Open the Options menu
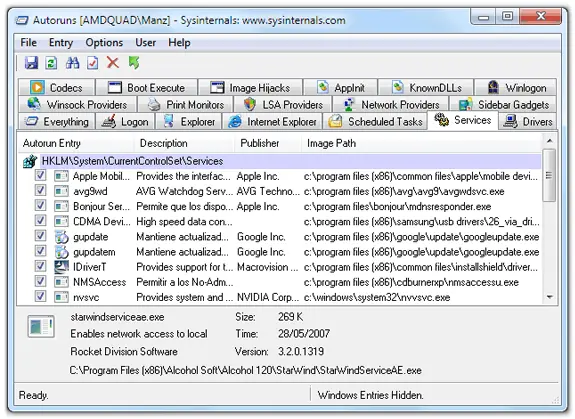Image resolution: width=575 pixels, height=419 pixels. pos(104,43)
